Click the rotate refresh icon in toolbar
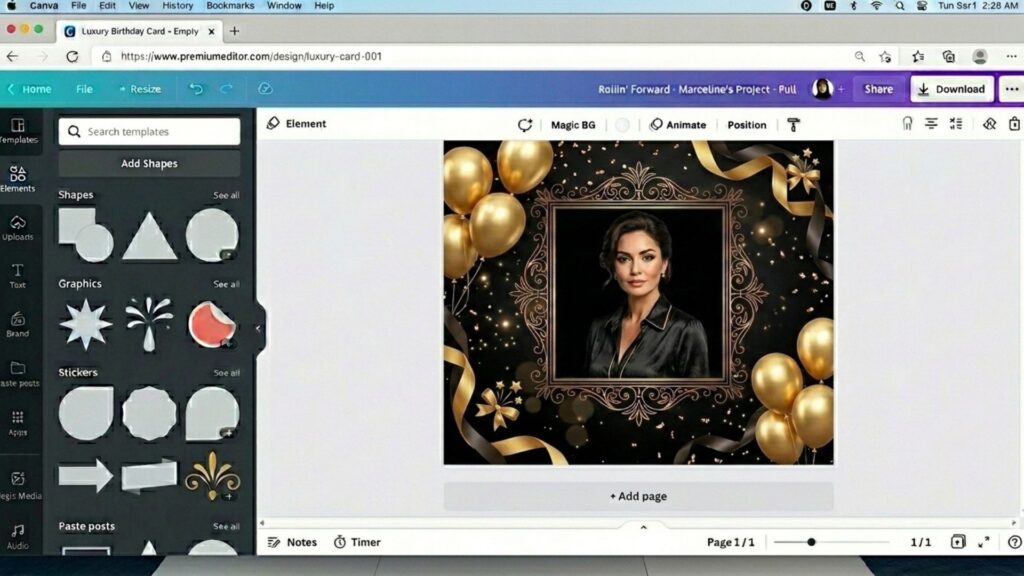This screenshot has height=576, width=1024. click(x=524, y=125)
